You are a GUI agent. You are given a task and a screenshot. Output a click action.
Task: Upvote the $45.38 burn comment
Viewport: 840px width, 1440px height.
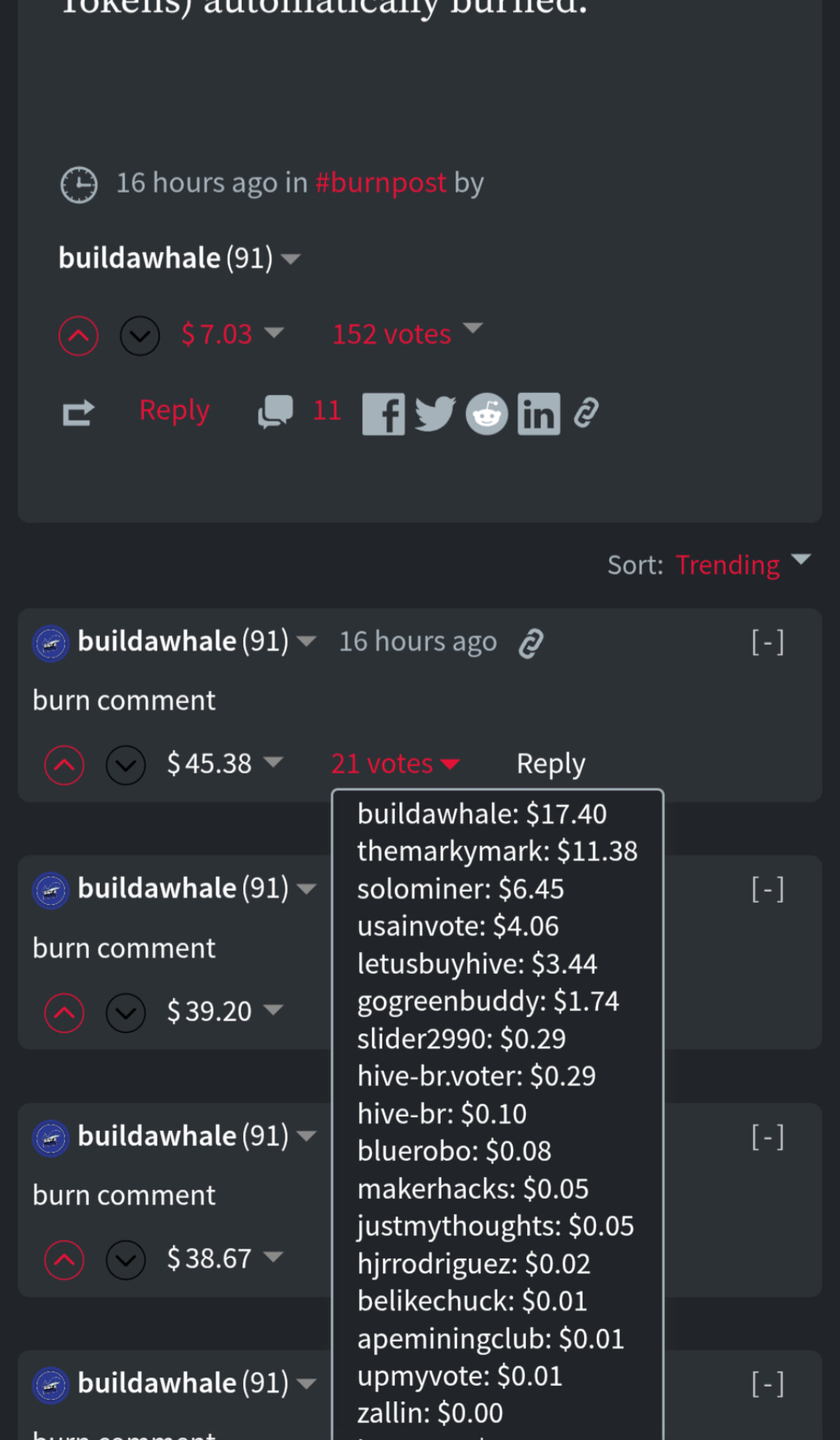coord(64,764)
